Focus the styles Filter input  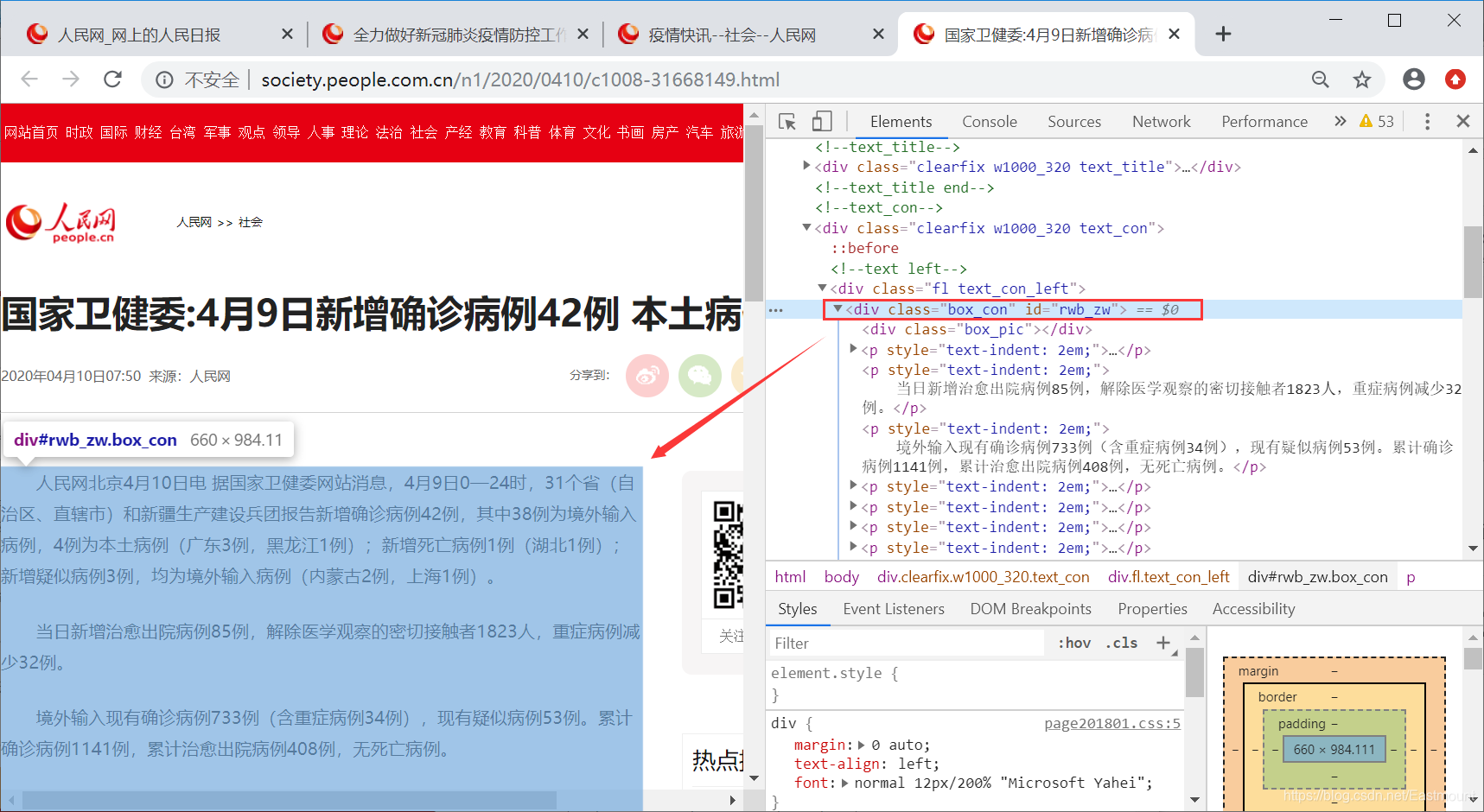(x=908, y=643)
